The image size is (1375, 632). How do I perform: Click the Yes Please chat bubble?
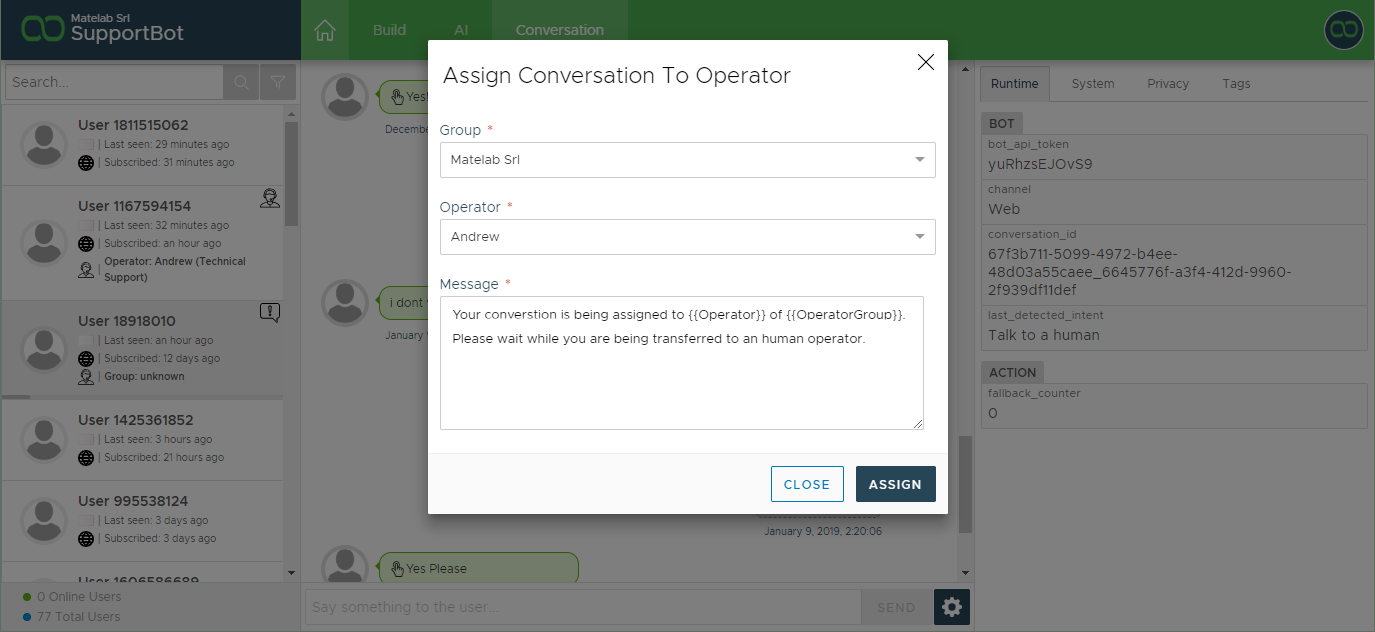(478, 568)
